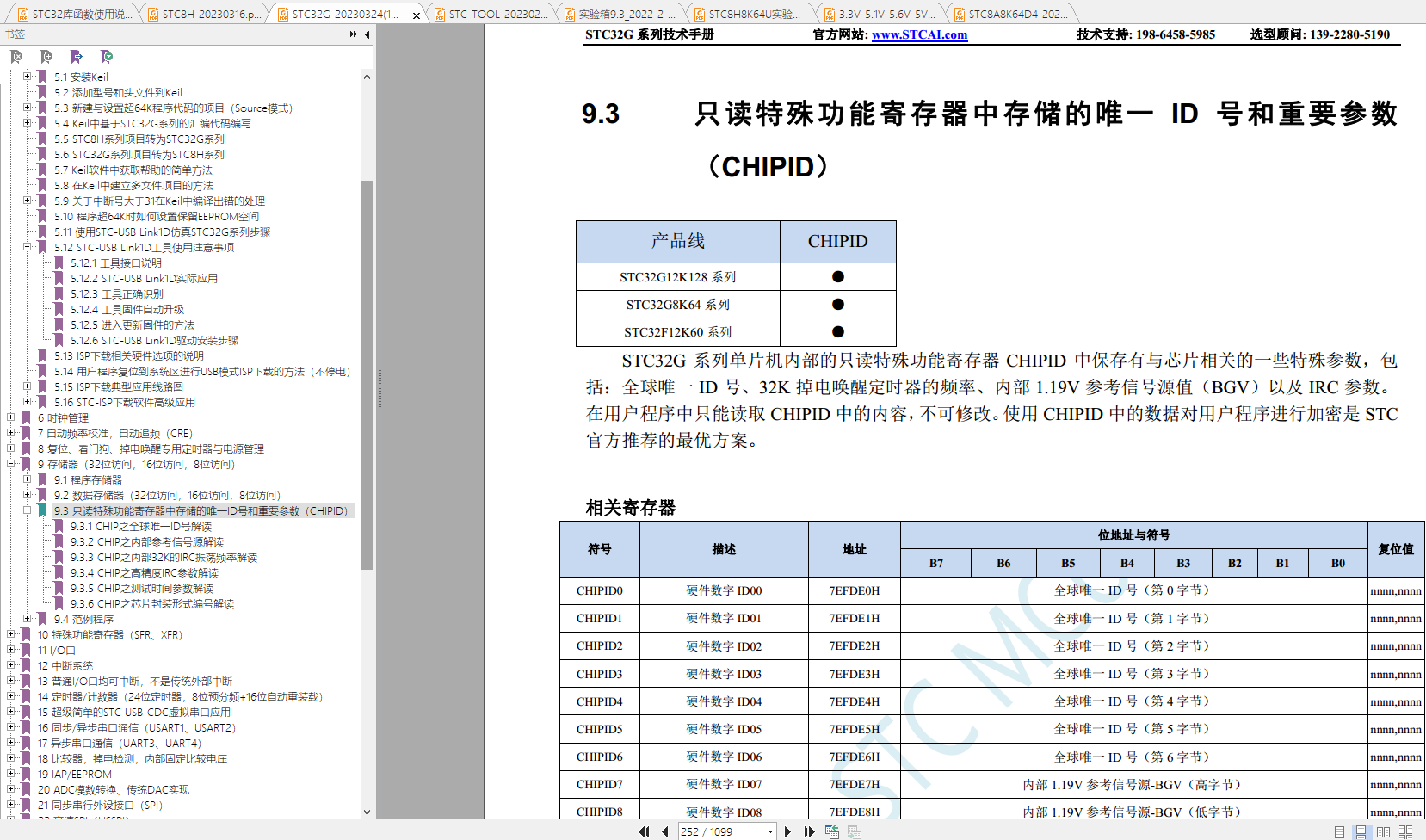Click the bookmarks panel scrollbar thumb
This screenshot has width=1426, height=840.
367,374
